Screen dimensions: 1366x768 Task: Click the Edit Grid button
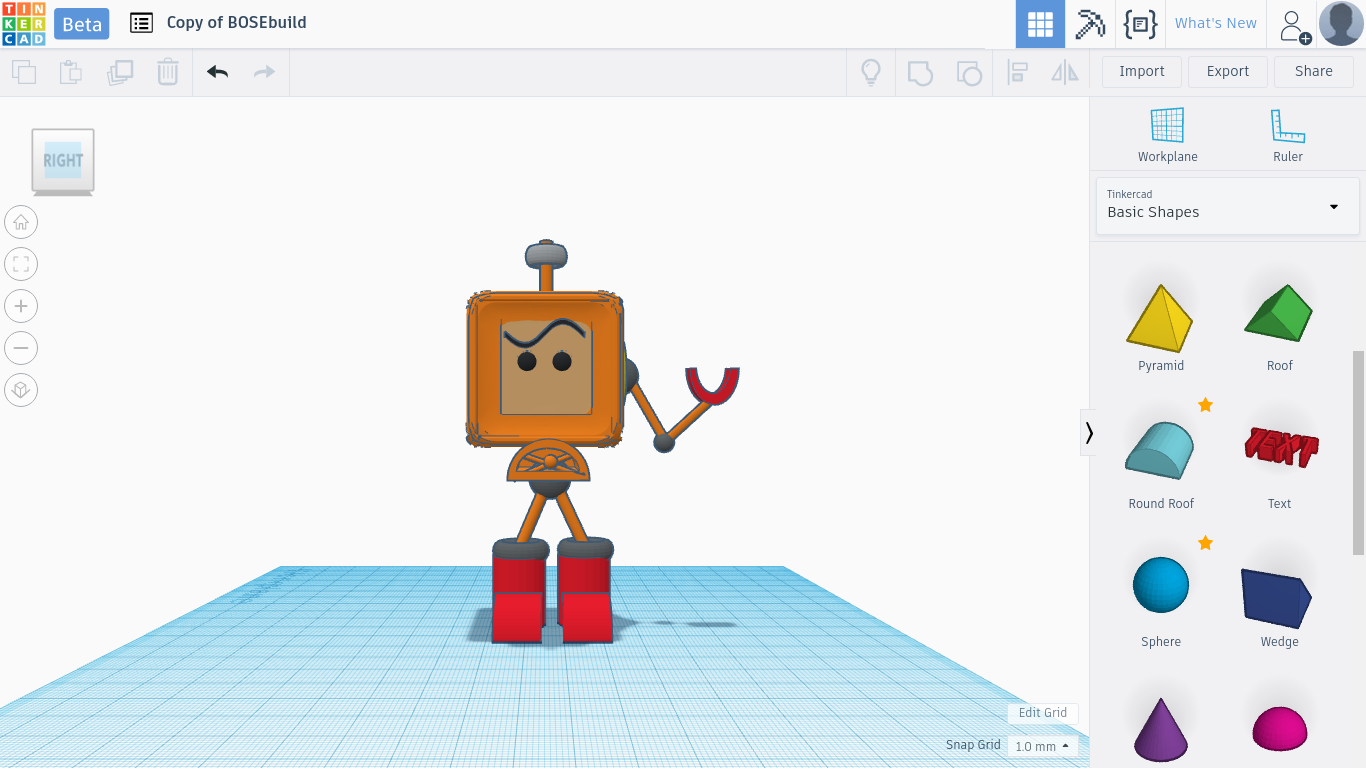(x=1042, y=713)
